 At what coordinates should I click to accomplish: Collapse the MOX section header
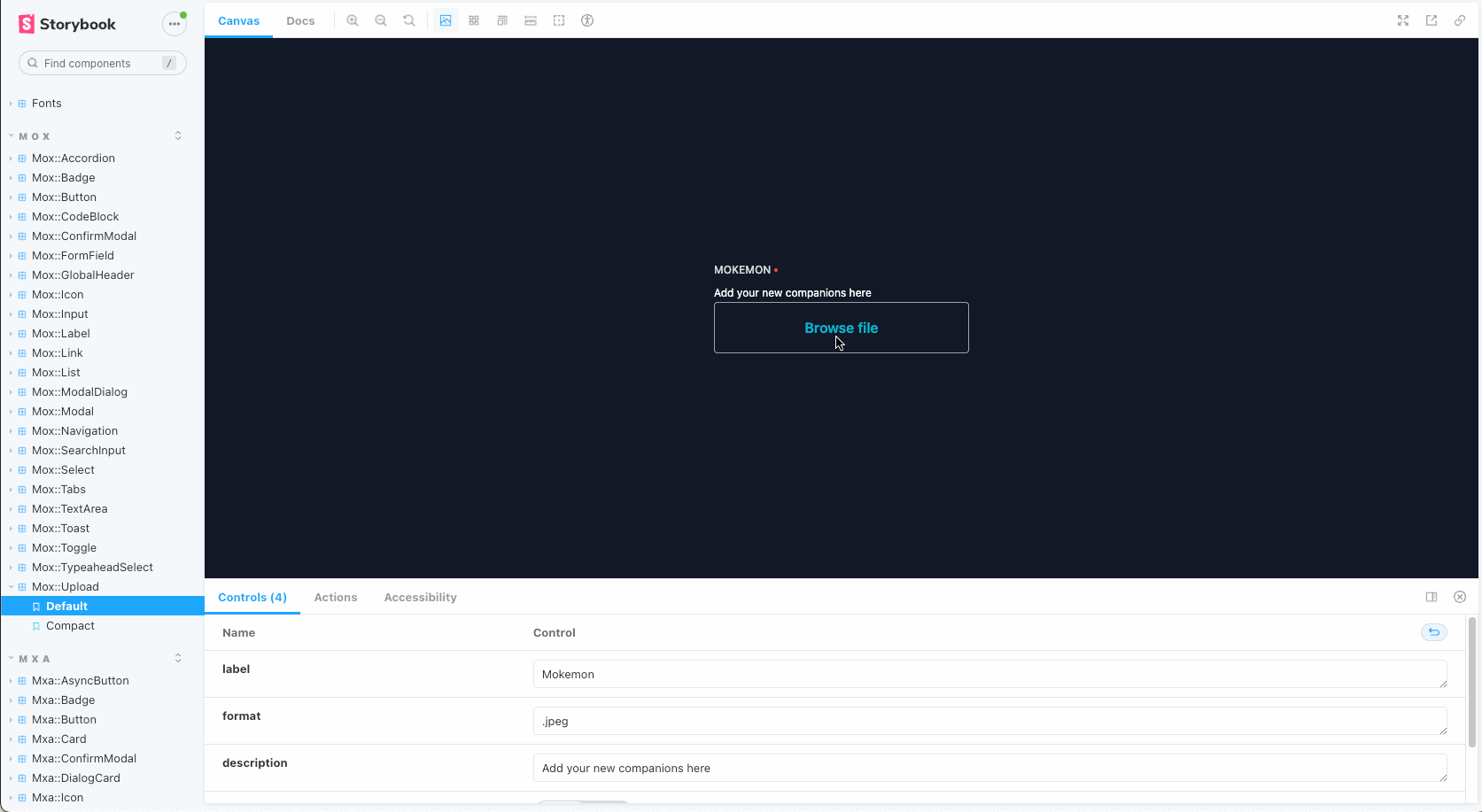(35, 136)
